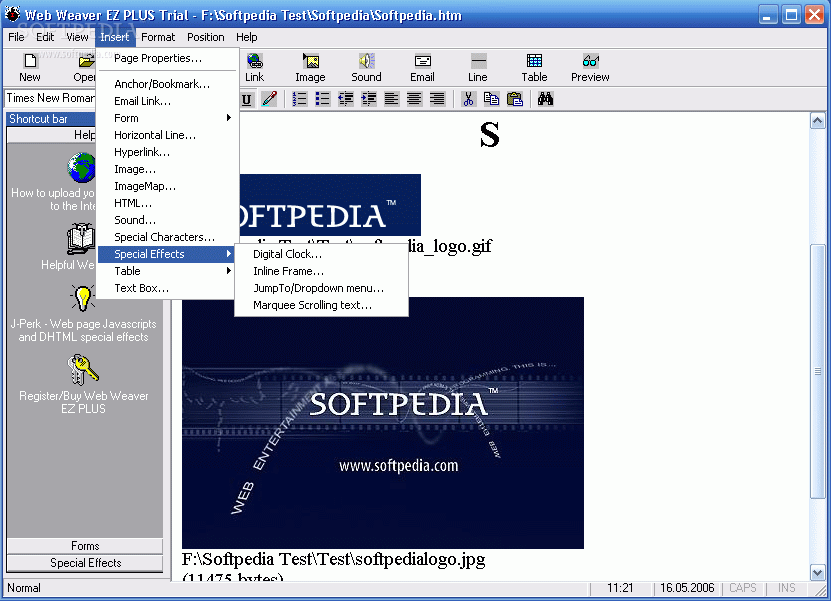This screenshot has height=601, width=831.
Task: Click the globe upload help icon
Action: (82, 167)
